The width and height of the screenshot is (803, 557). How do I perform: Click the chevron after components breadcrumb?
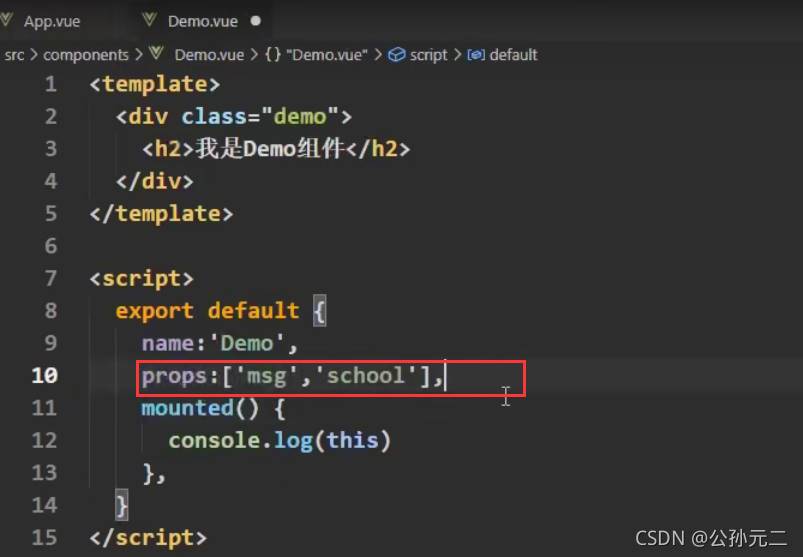click(x=139, y=54)
